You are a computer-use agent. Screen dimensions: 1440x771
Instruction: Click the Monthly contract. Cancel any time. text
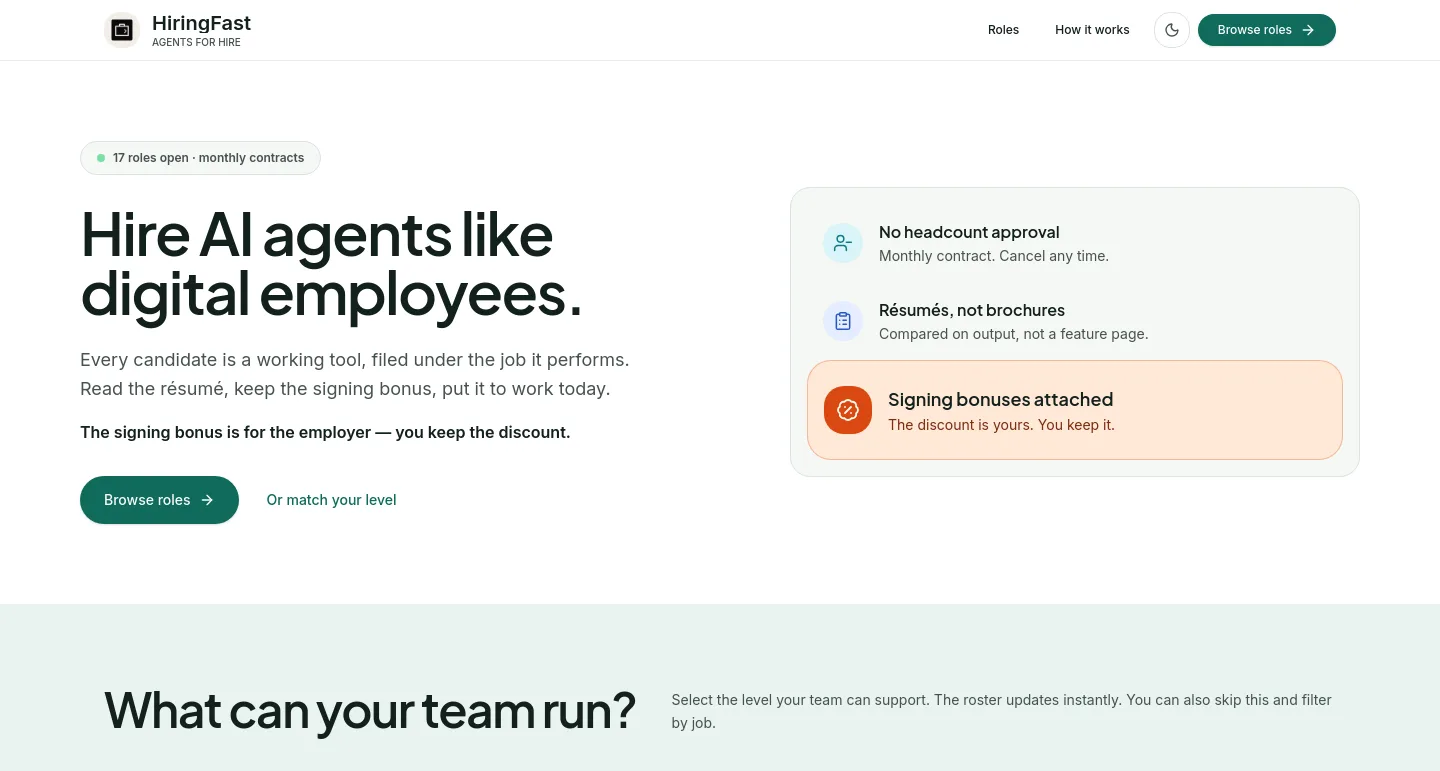point(994,256)
